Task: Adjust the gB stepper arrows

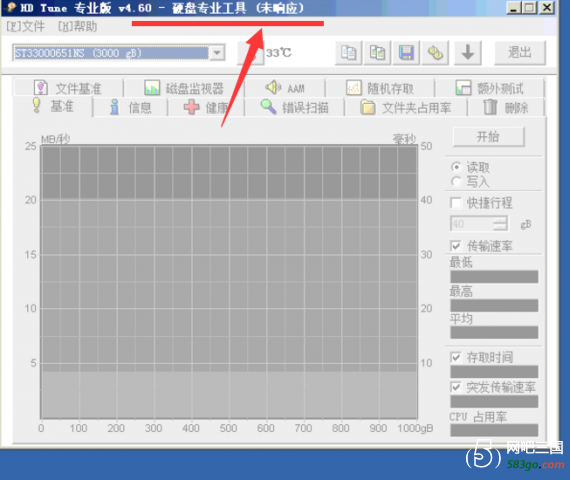Action: pyautogui.click(x=500, y=224)
